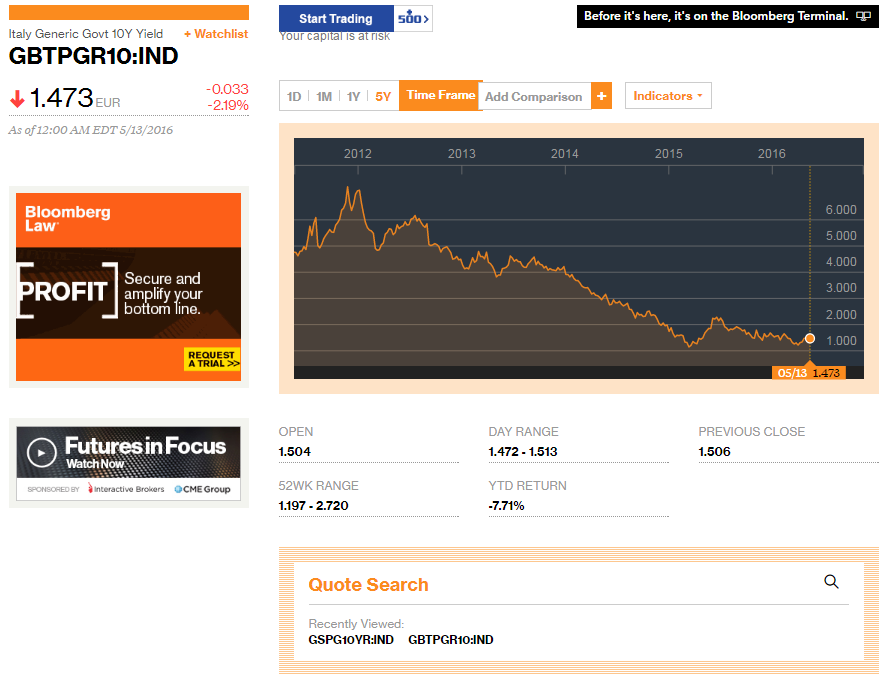Click the Quote Search field
The height and width of the screenshot is (687, 895).
point(578,585)
